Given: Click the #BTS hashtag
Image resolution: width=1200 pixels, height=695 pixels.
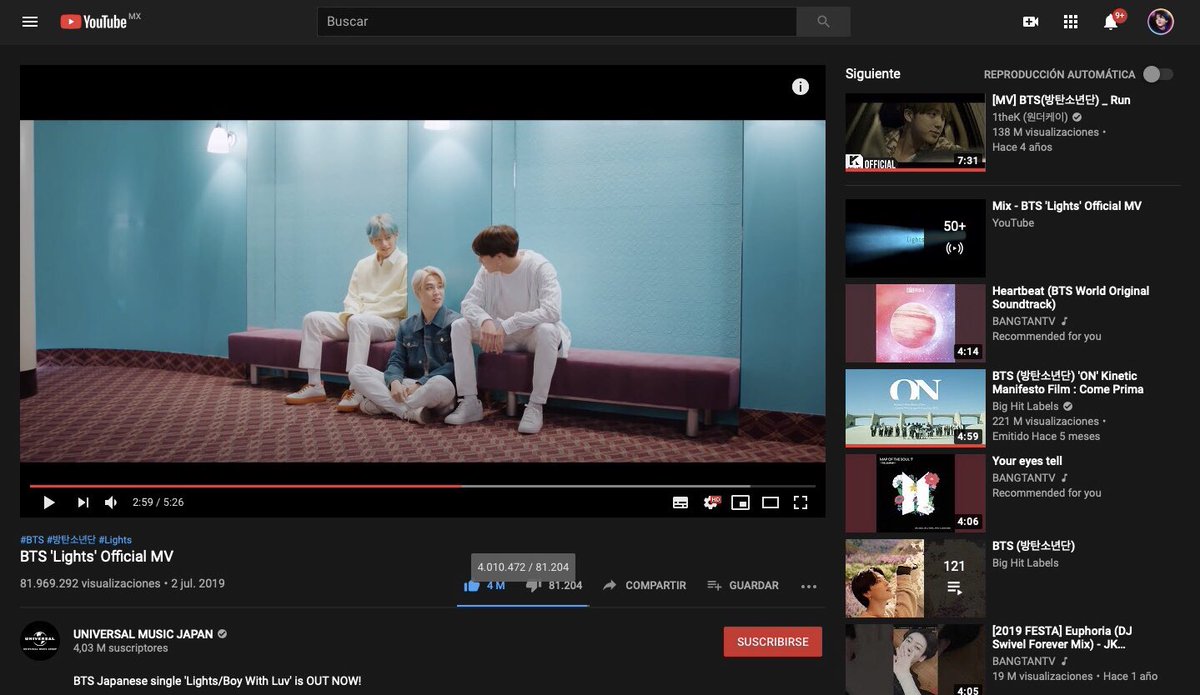Looking at the screenshot, I should pos(32,540).
